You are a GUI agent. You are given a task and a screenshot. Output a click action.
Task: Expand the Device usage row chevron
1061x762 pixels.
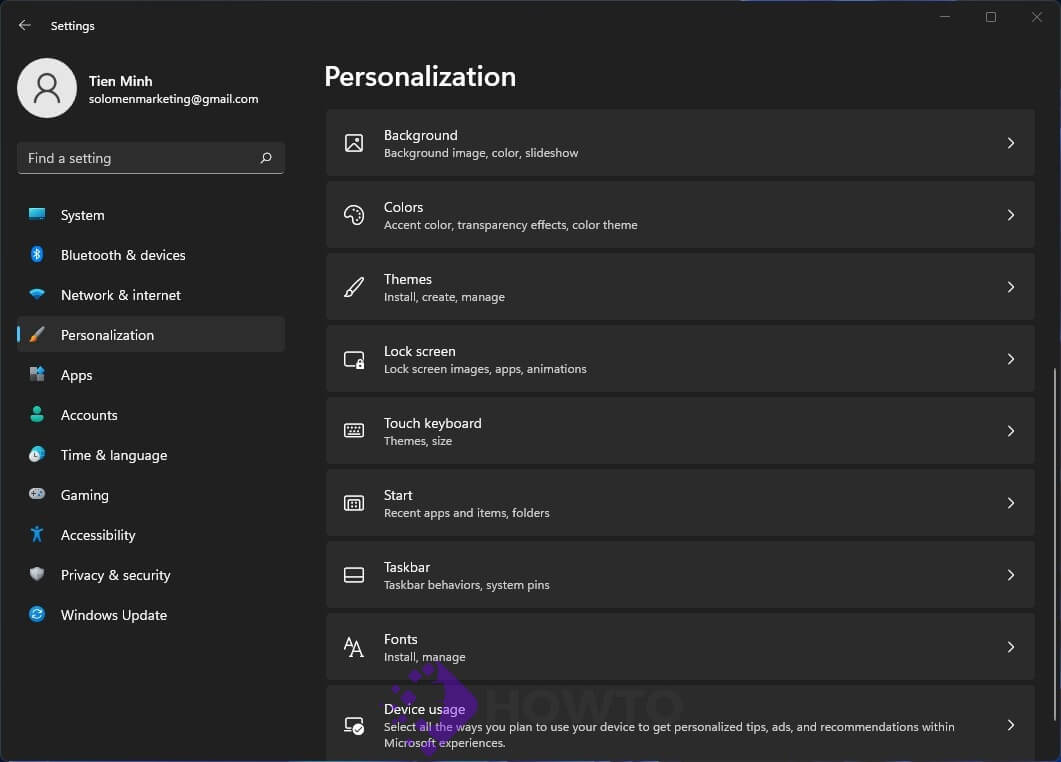(1010, 724)
